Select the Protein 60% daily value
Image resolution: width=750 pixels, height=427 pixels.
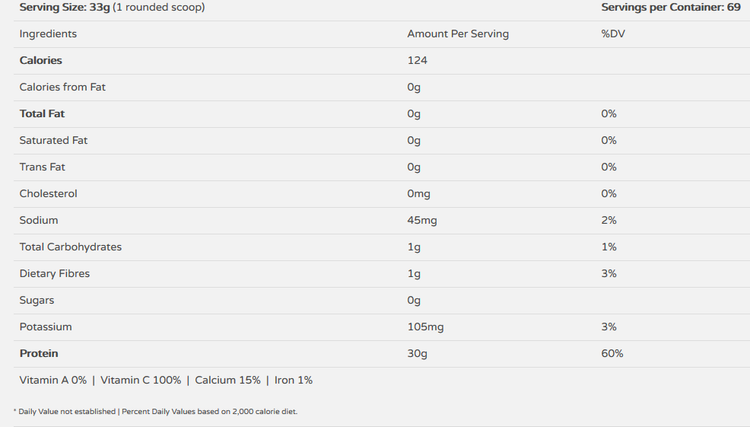point(612,353)
